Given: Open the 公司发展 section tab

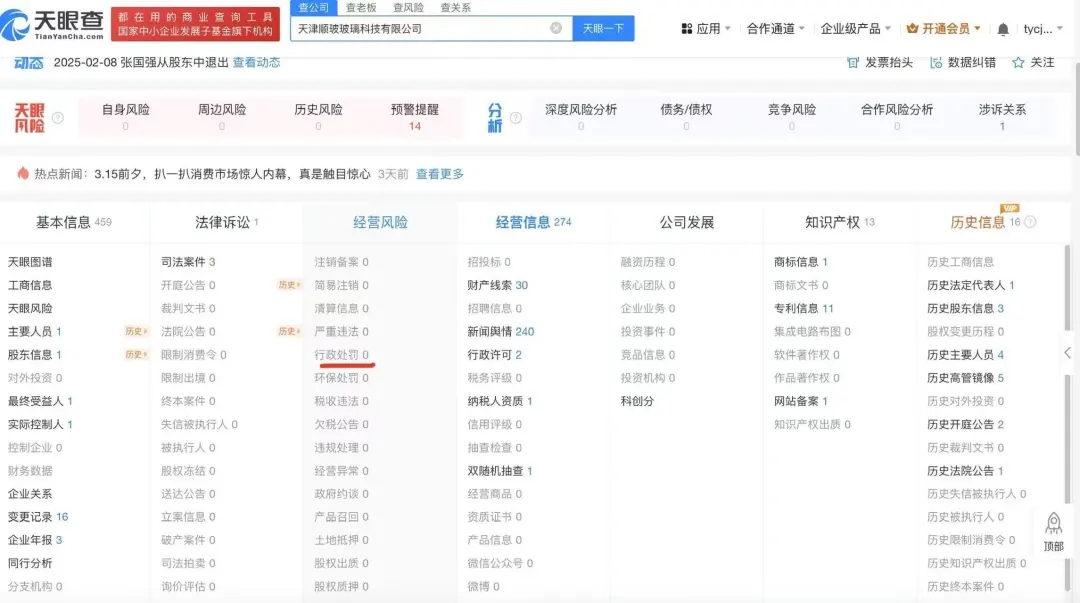Looking at the screenshot, I should [x=687, y=222].
